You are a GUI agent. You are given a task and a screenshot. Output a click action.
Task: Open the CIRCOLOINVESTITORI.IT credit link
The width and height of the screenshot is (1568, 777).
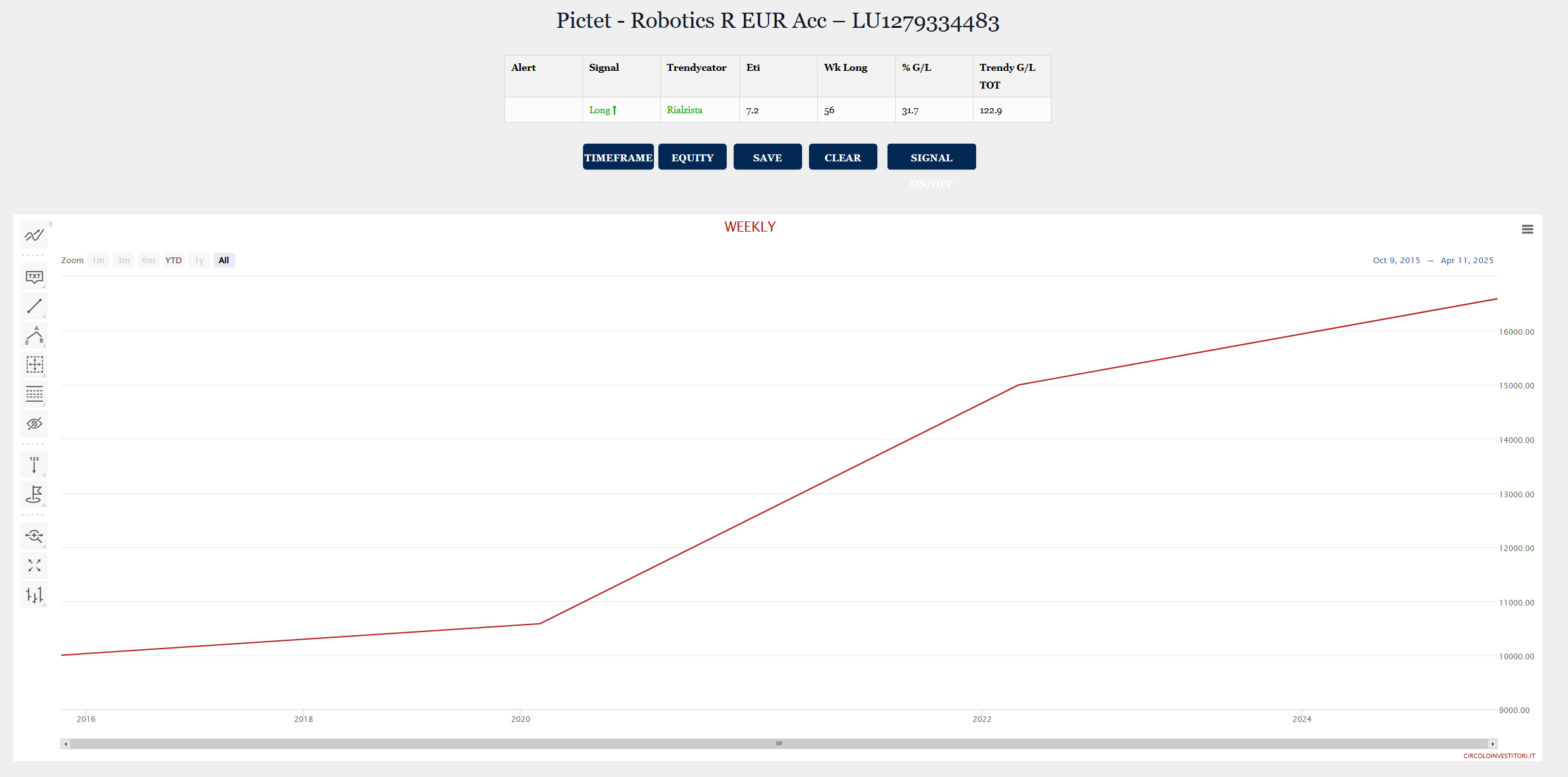(1499, 755)
